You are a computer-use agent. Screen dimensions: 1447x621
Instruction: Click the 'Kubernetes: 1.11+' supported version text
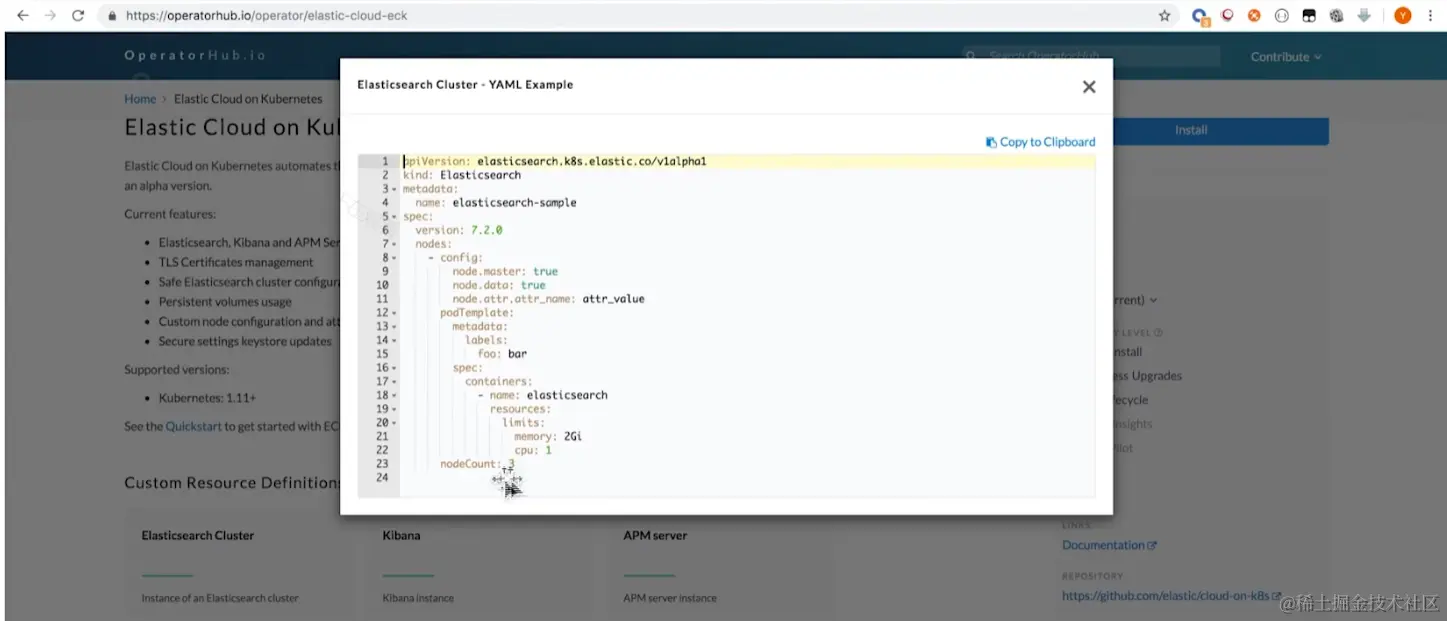coord(207,398)
